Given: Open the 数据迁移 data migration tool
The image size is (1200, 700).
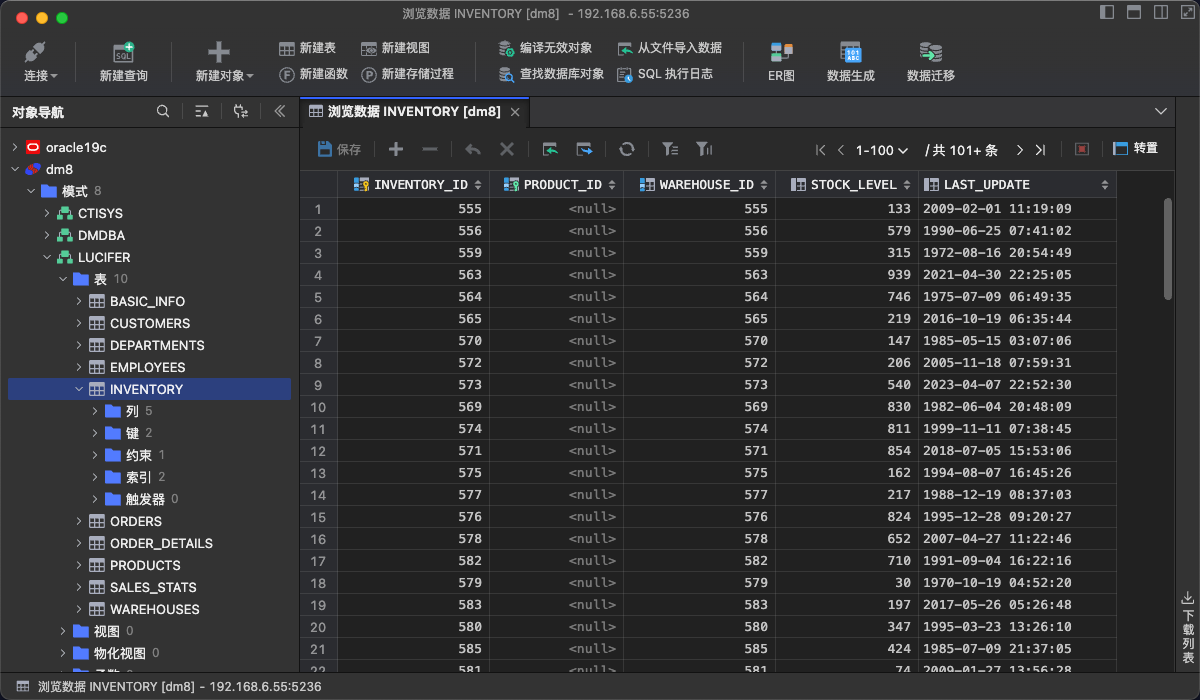Looking at the screenshot, I should (931, 61).
